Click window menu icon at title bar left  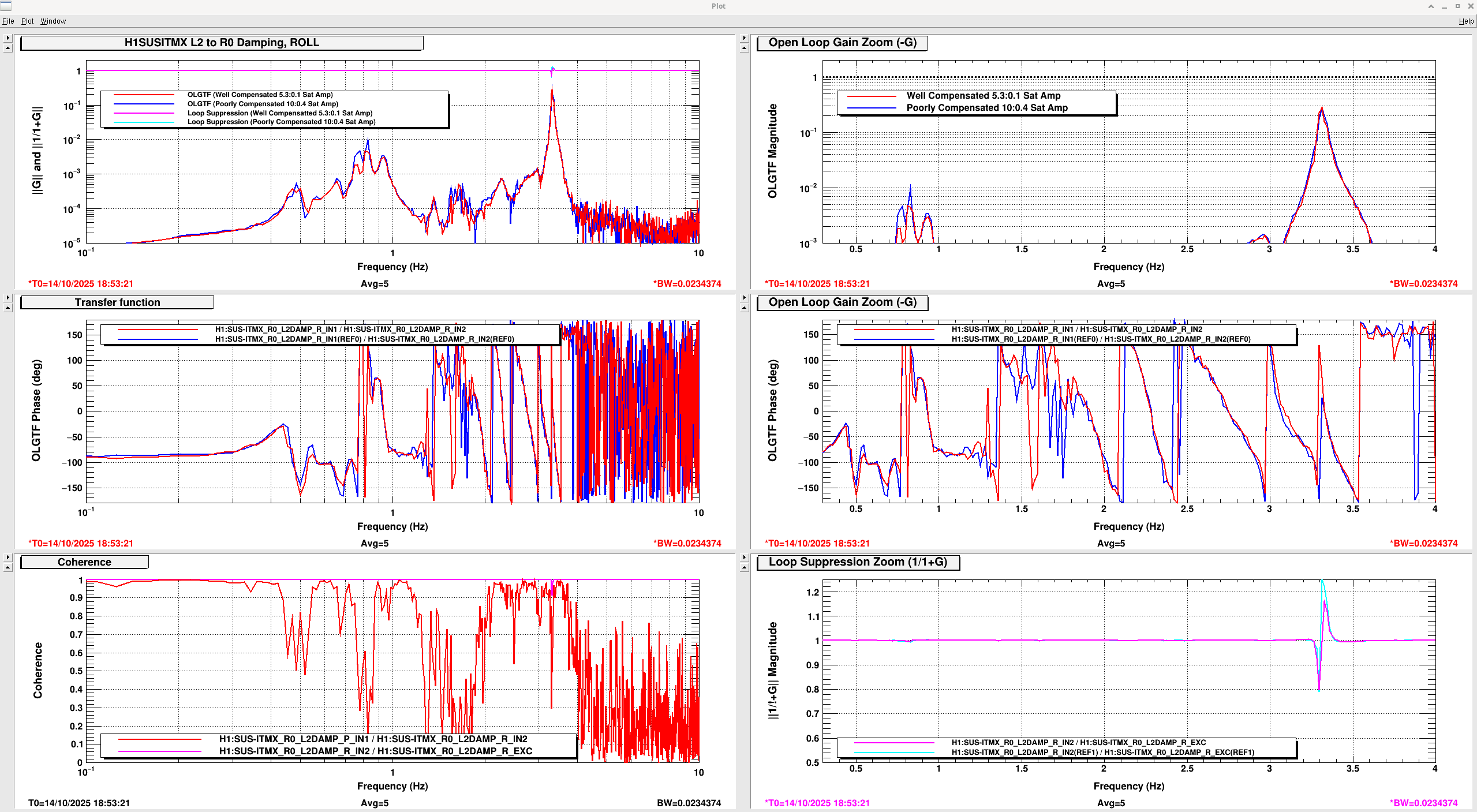click(6, 6)
